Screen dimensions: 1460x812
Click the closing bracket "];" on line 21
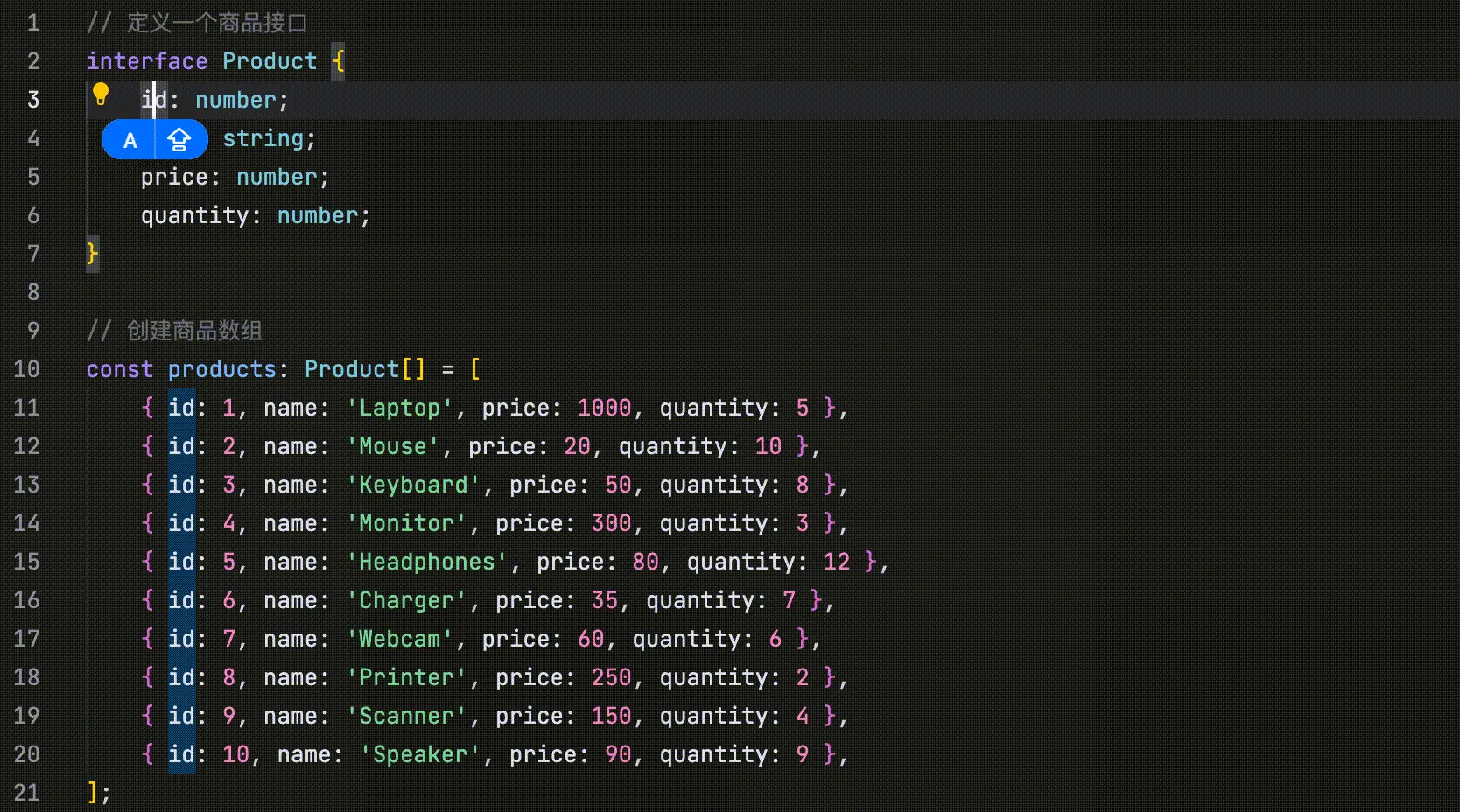[98, 793]
